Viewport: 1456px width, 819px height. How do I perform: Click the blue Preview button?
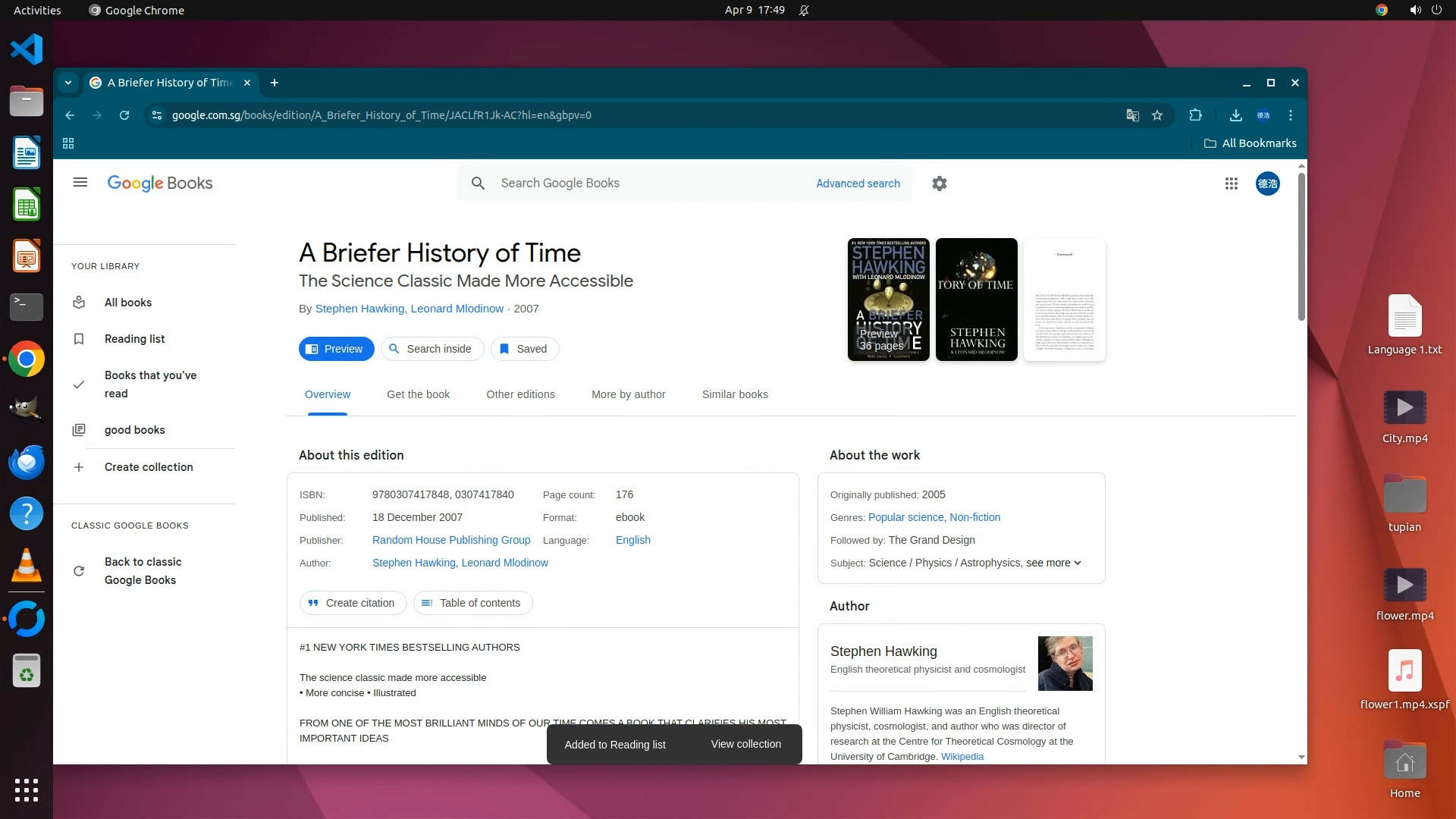336,349
